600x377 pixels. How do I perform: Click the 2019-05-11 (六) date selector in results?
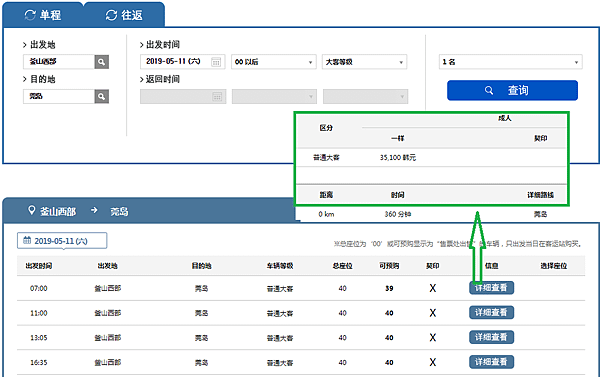point(62,241)
